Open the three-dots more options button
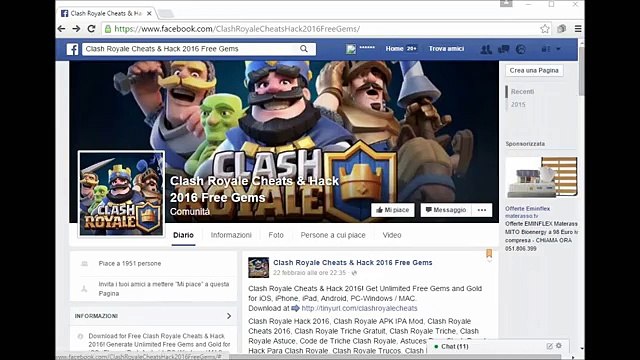This screenshot has height=360, width=640. point(482,210)
